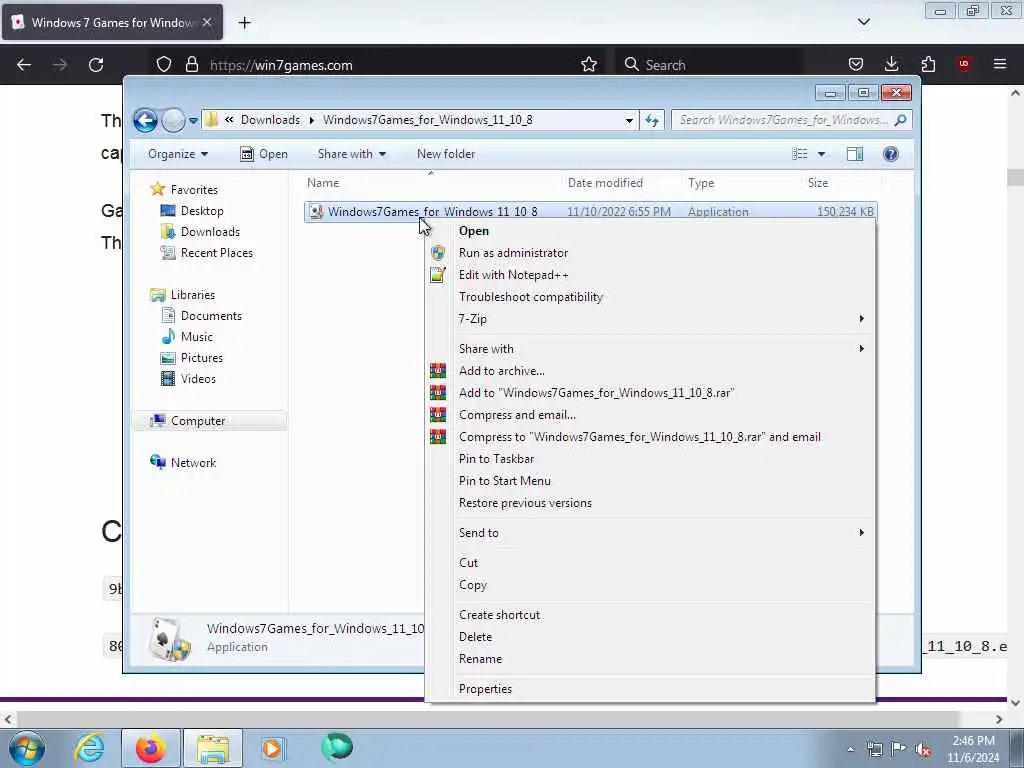Choose Create shortcut
The image size is (1024, 768).
[650, 615]
